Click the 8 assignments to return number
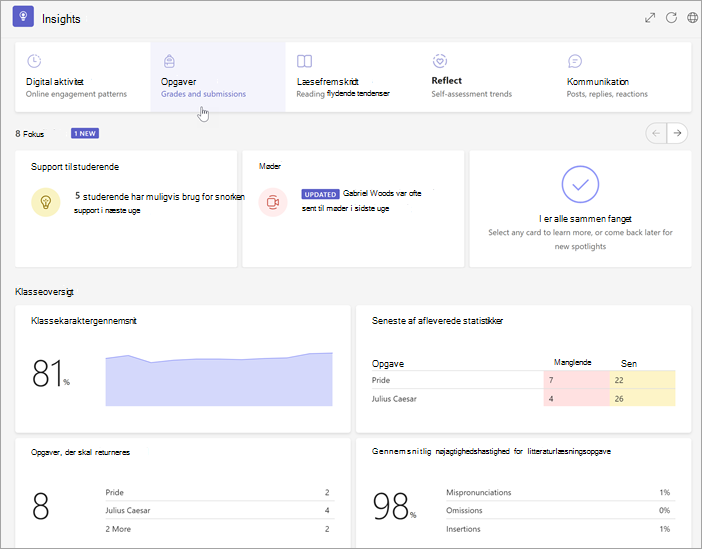Screen dimensions: 702x549 click(x=40, y=506)
